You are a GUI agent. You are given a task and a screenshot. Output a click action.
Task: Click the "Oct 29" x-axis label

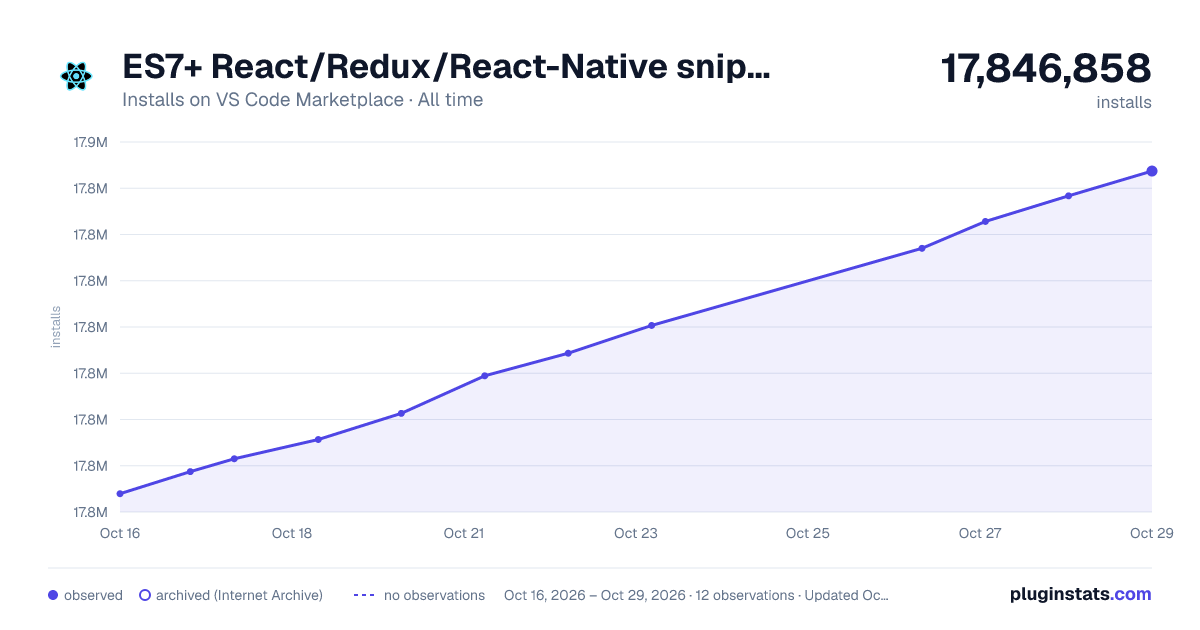(1151, 533)
